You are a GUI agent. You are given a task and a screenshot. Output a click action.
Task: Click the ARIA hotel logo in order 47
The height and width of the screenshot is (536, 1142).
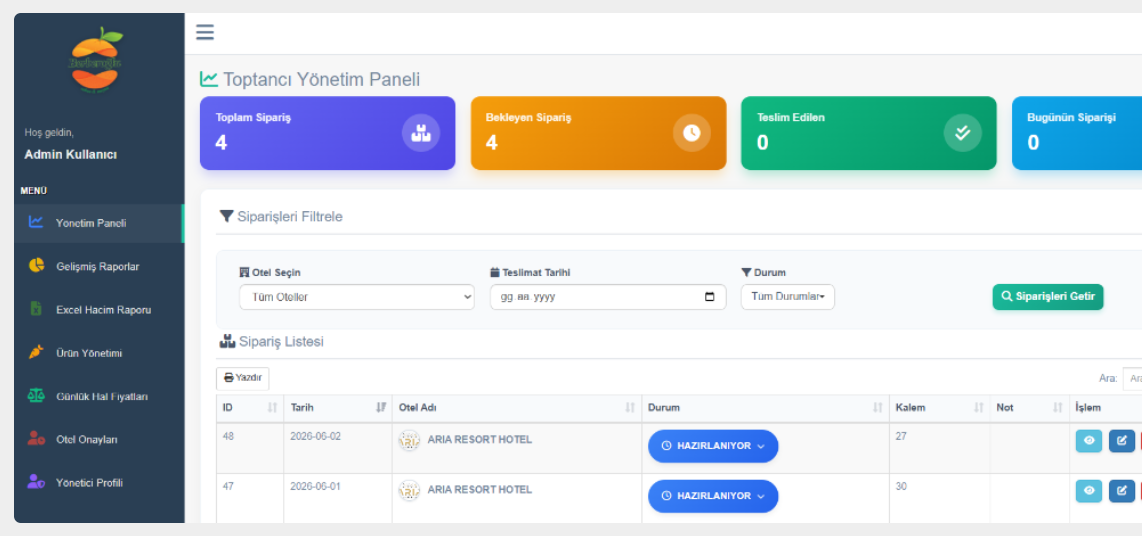click(409, 490)
